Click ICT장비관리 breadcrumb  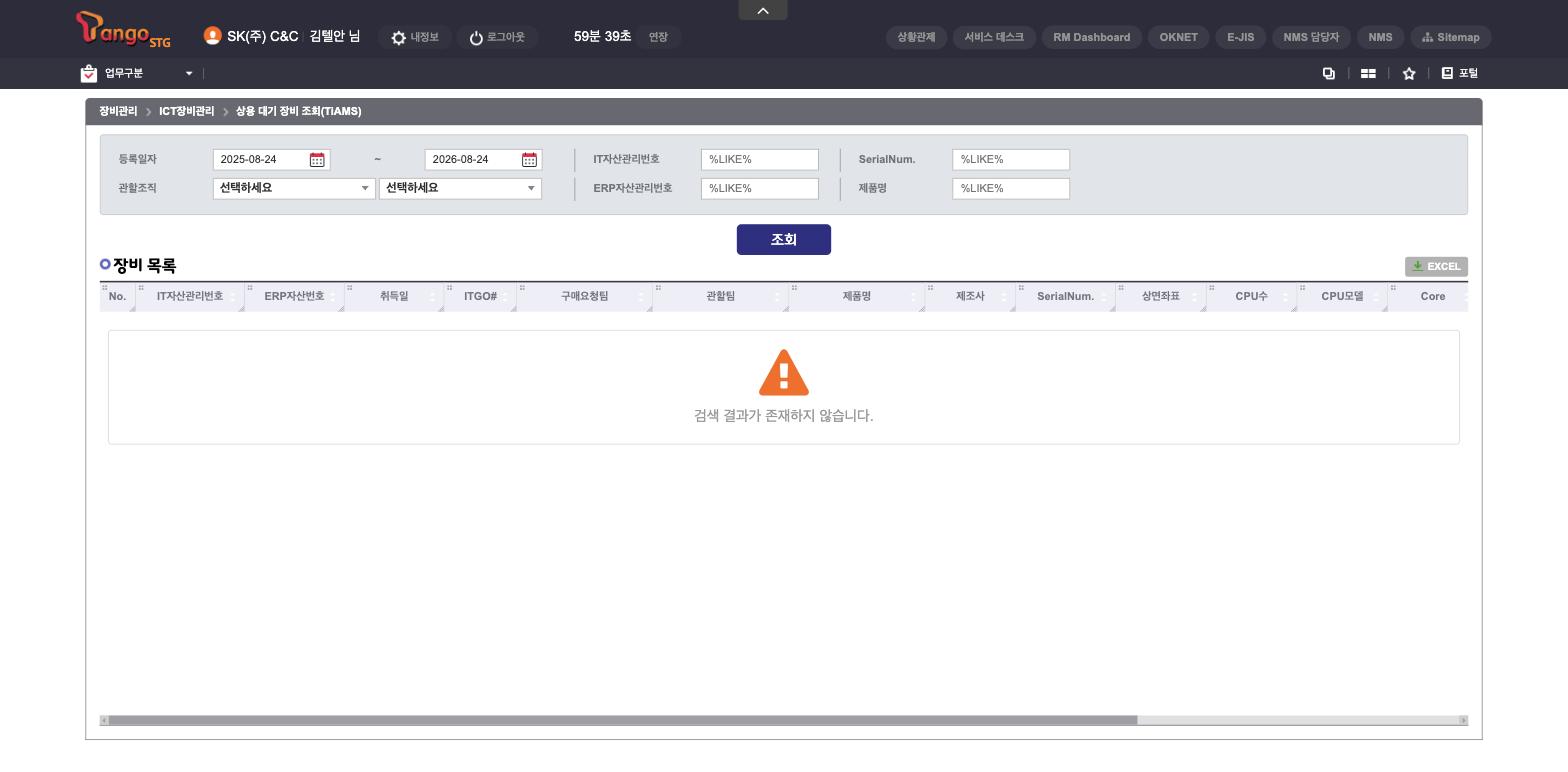tap(186, 111)
